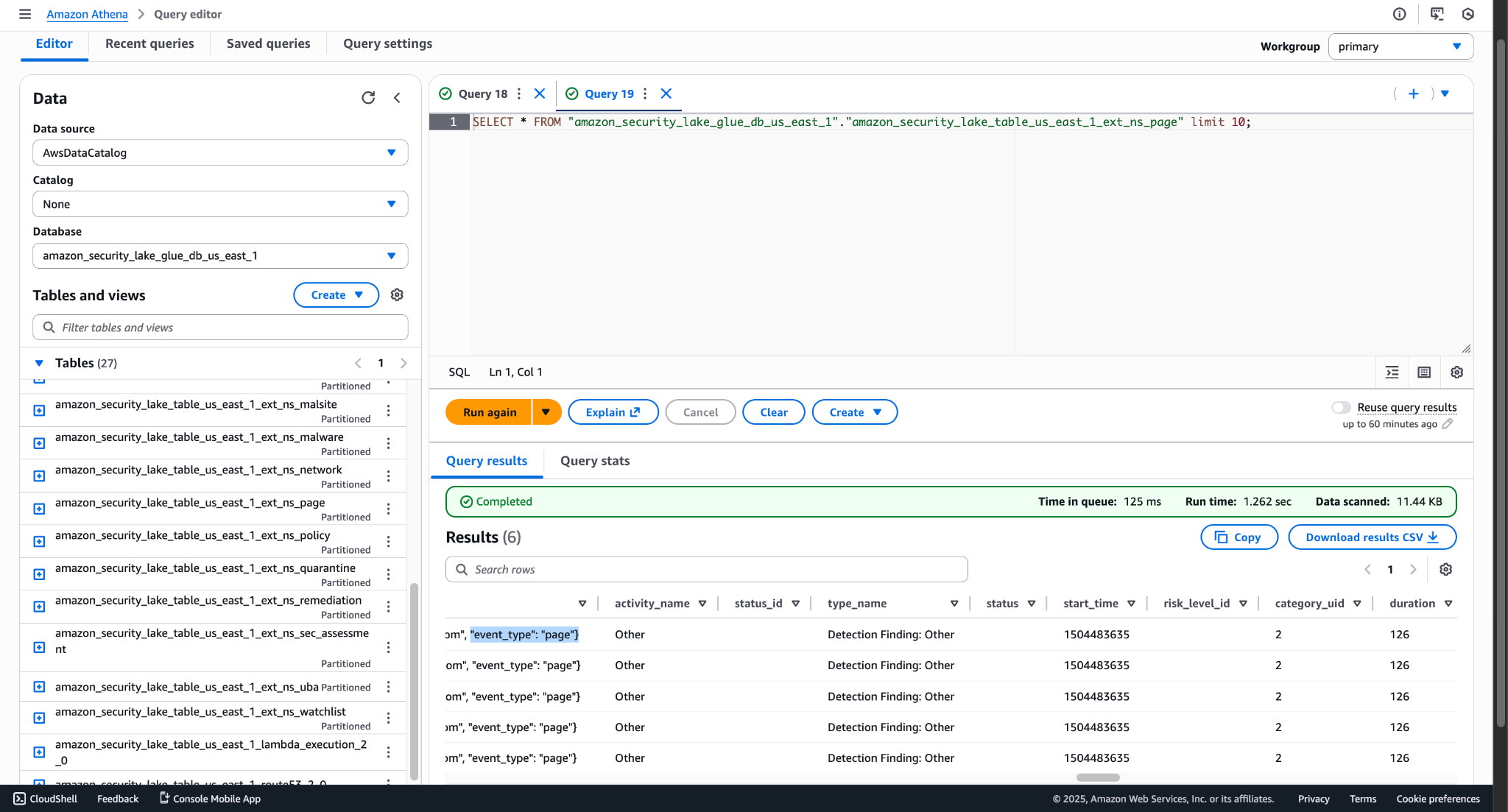This screenshot has height=812, width=1508.
Task: Open the Create dropdown in Tables and views
Action: coord(337,294)
